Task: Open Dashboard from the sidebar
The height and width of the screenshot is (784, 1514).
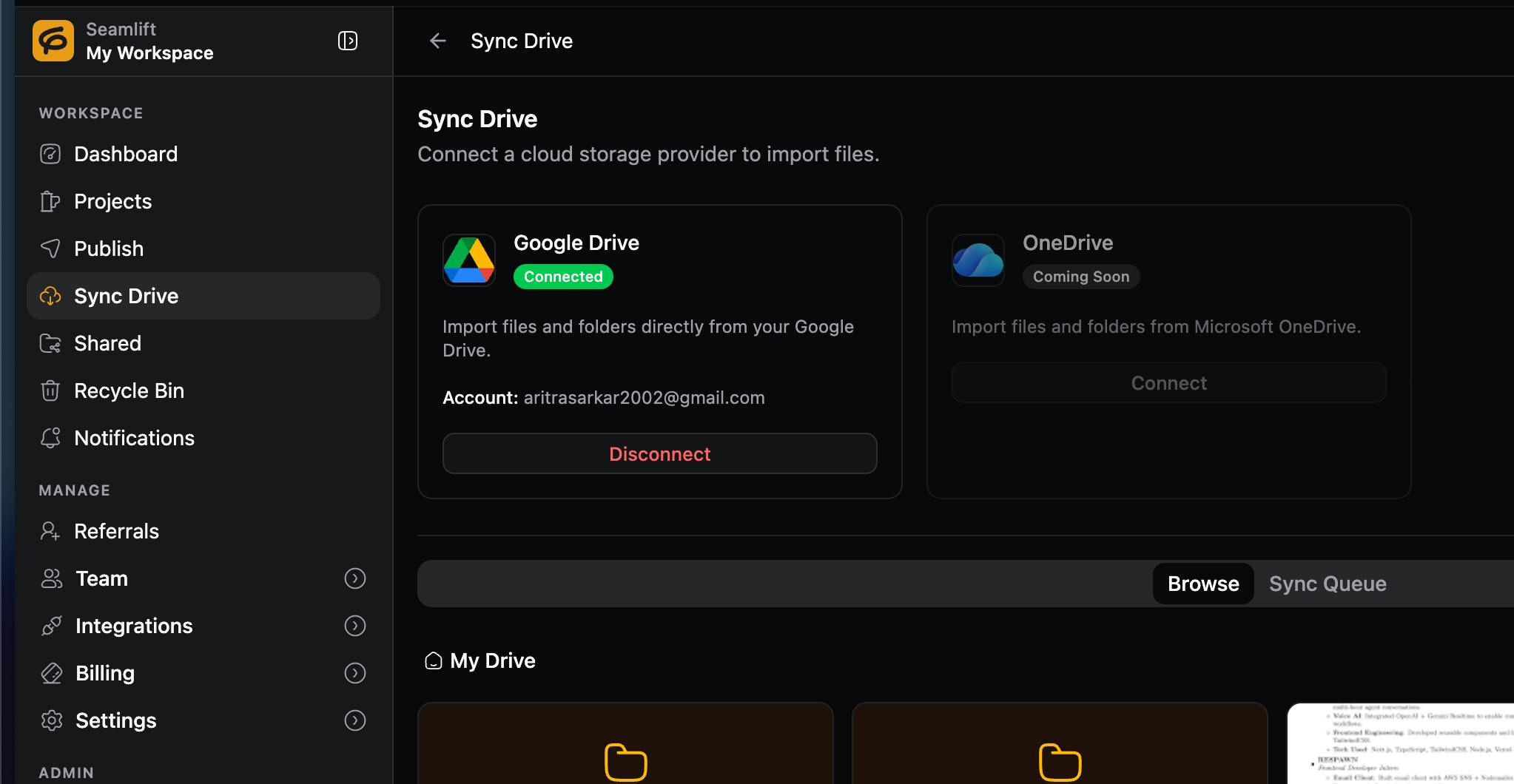Action: tap(203, 154)
